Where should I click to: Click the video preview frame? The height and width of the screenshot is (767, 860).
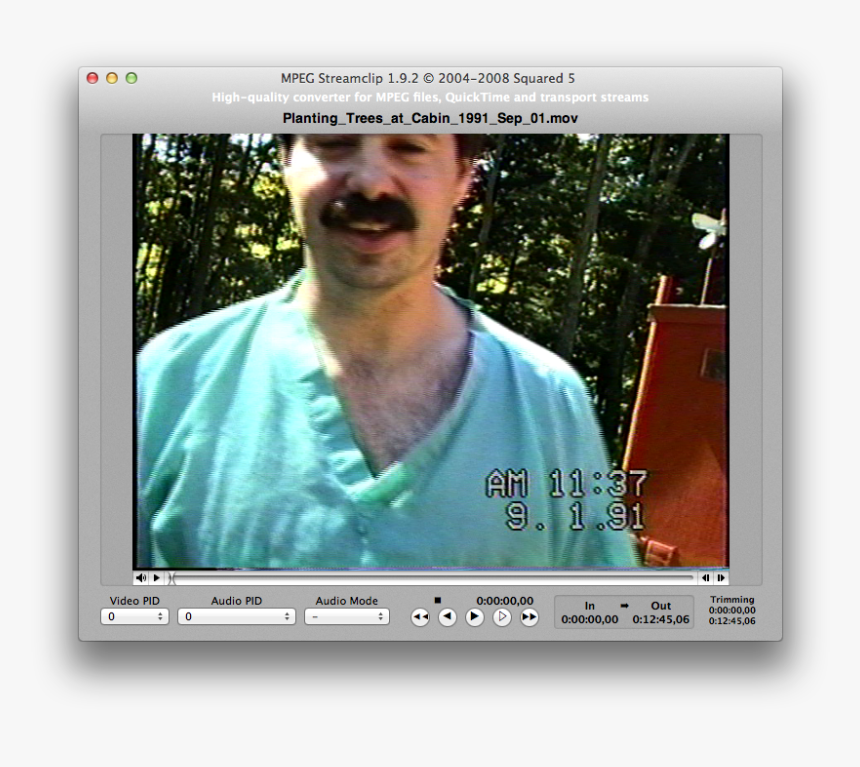430,350
